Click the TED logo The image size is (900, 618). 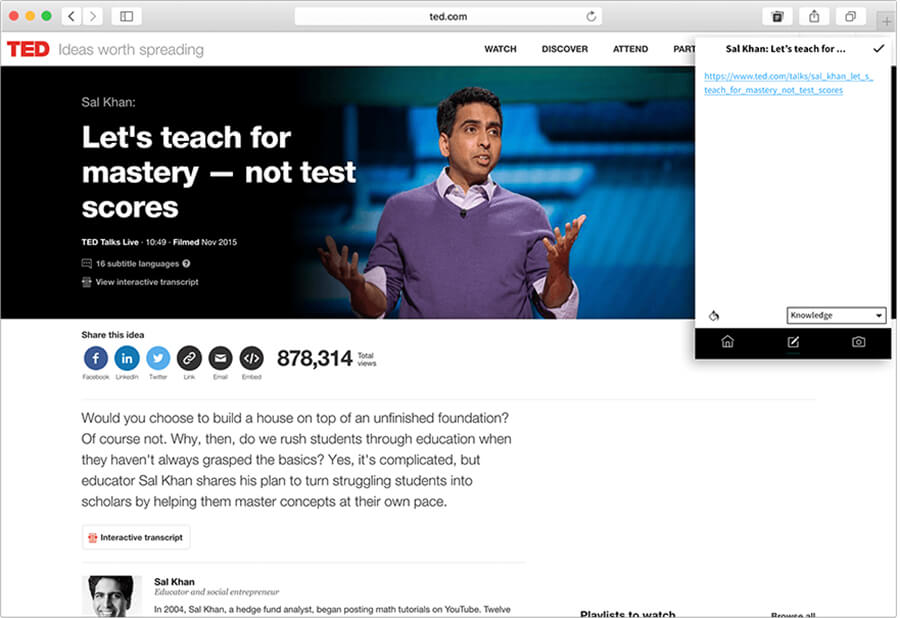[28, 49]
